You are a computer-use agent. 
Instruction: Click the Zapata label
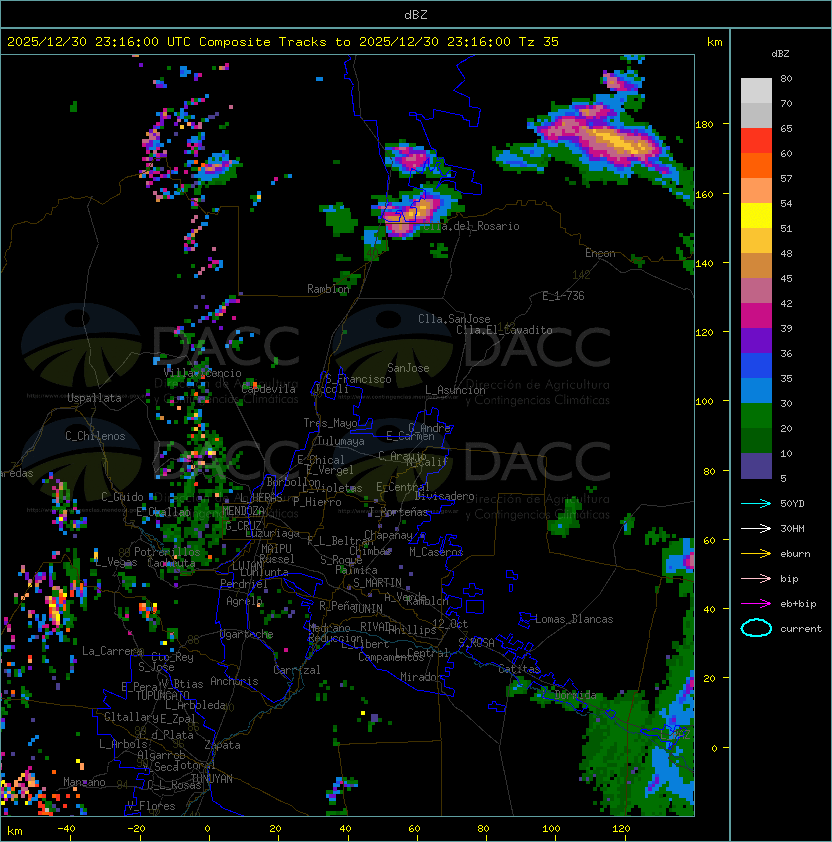(x=222, y=745)
